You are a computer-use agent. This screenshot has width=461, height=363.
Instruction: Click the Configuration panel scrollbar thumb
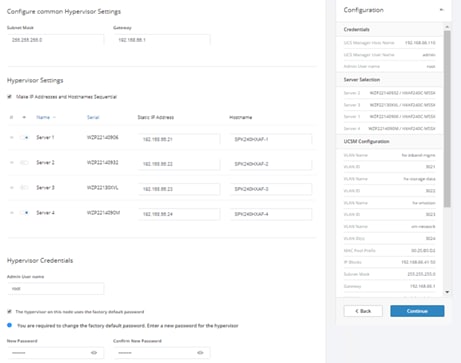(x=447, y=119)
